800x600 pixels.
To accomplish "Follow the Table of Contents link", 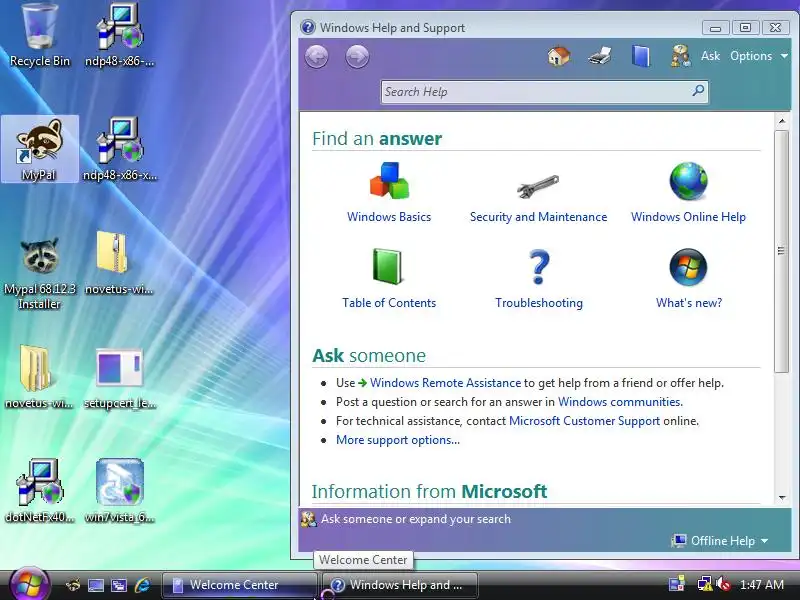I will coord(389,303).
